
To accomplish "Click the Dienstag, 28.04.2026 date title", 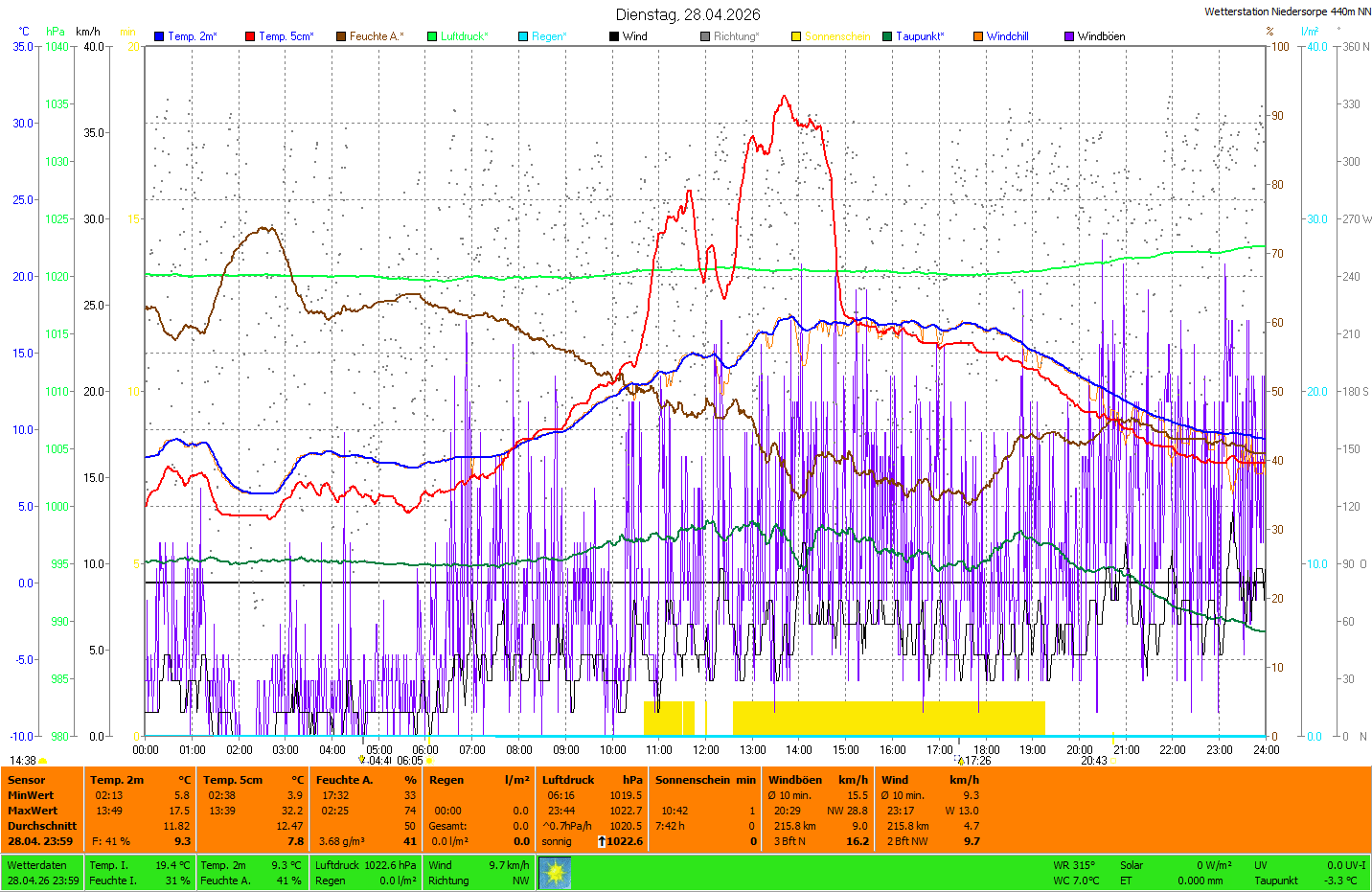I will 688,14.
